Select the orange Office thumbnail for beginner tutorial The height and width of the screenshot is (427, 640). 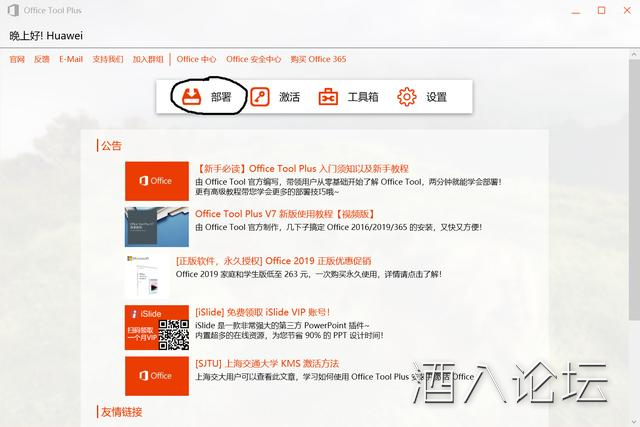(157, 181)
